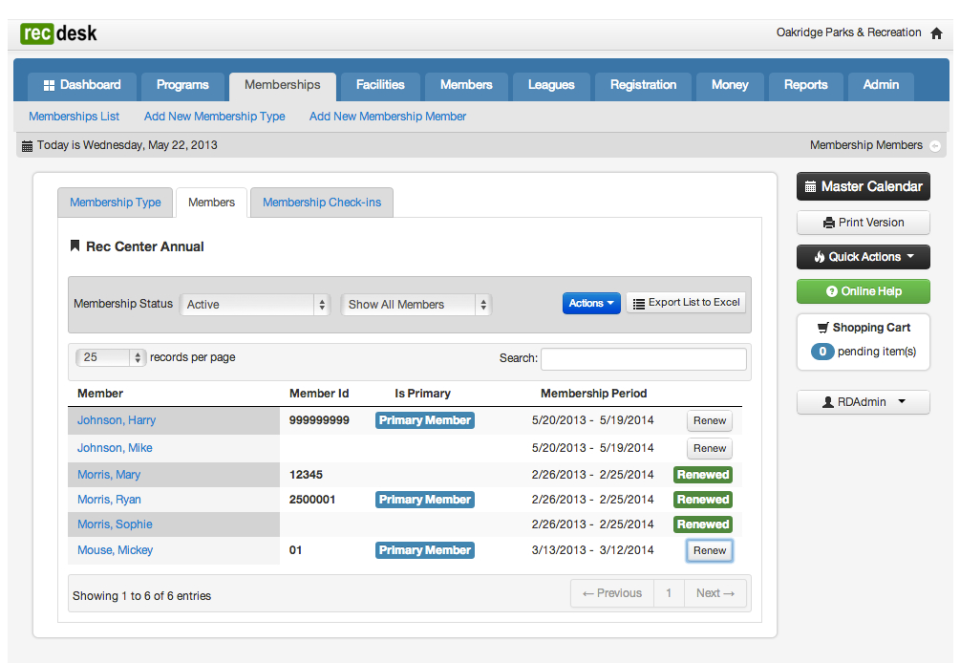Screen dimensions: 960x663
Task: Open the Show All Members dropdown
Action: point(416,304)
